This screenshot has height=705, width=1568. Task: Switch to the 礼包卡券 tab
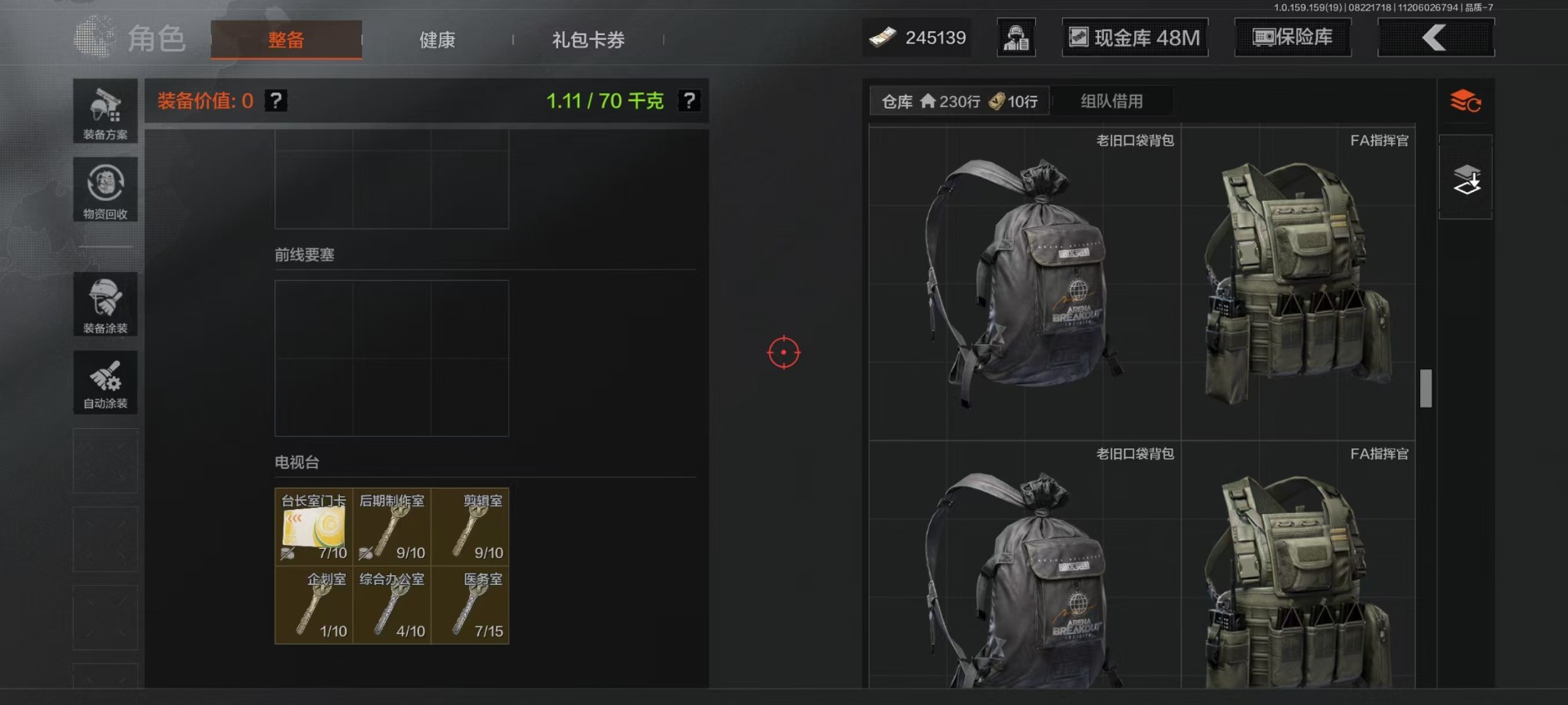point(588,39)
